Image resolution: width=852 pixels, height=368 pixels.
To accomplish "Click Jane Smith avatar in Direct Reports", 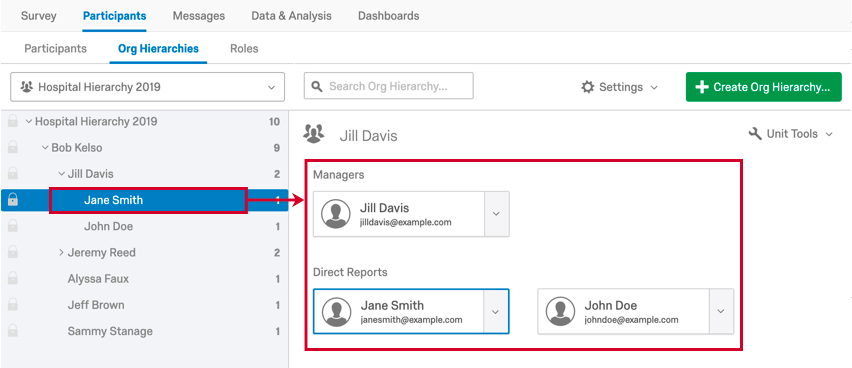I will click(x=336, y=311).
